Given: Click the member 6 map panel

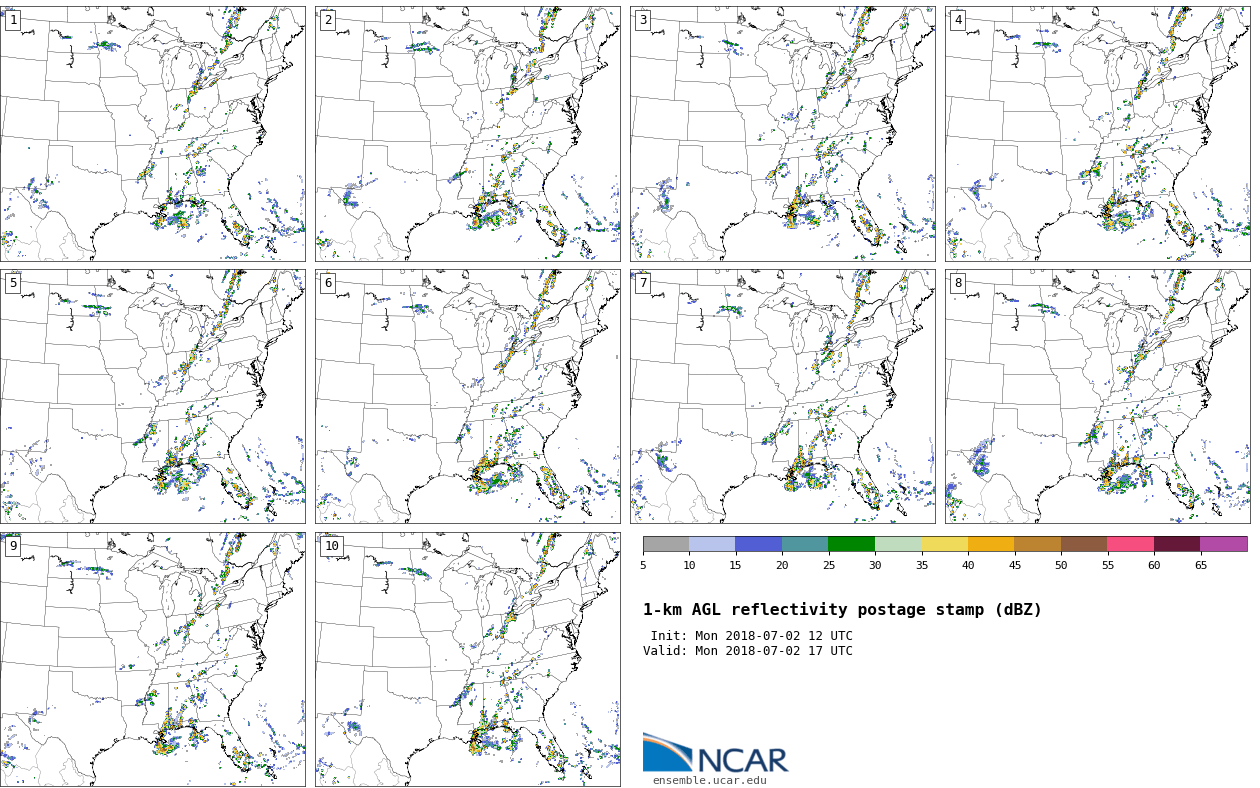Looking at the screenshot, I should click(467, 396).
